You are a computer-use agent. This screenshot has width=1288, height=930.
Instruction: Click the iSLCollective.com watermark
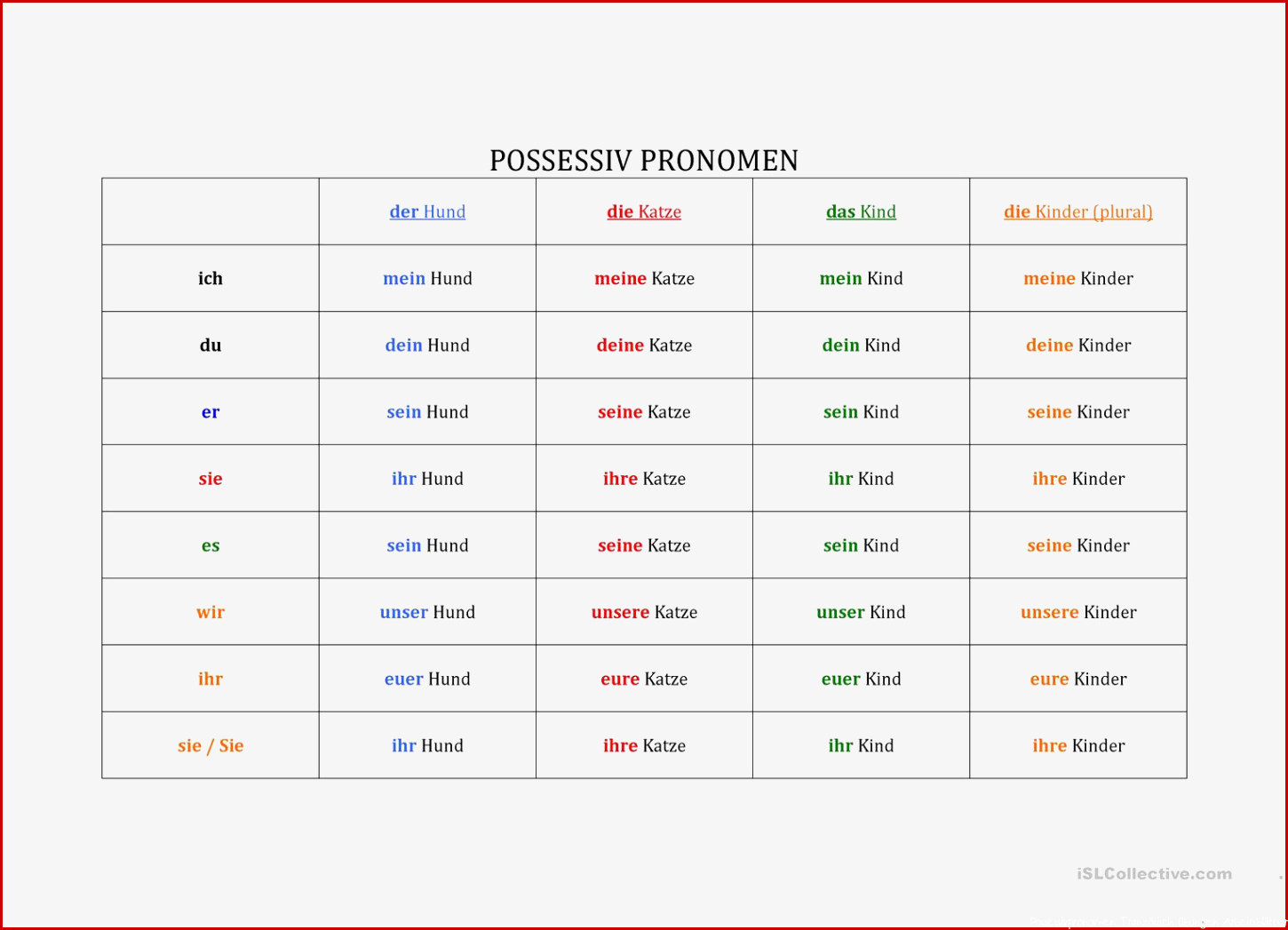coord(1154,874)
